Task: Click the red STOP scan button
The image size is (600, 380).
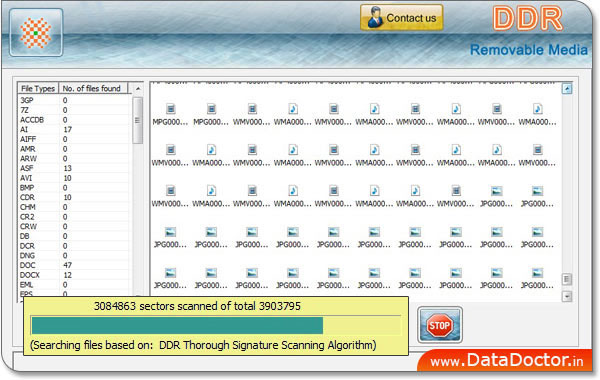Action: tap(440, 325)
